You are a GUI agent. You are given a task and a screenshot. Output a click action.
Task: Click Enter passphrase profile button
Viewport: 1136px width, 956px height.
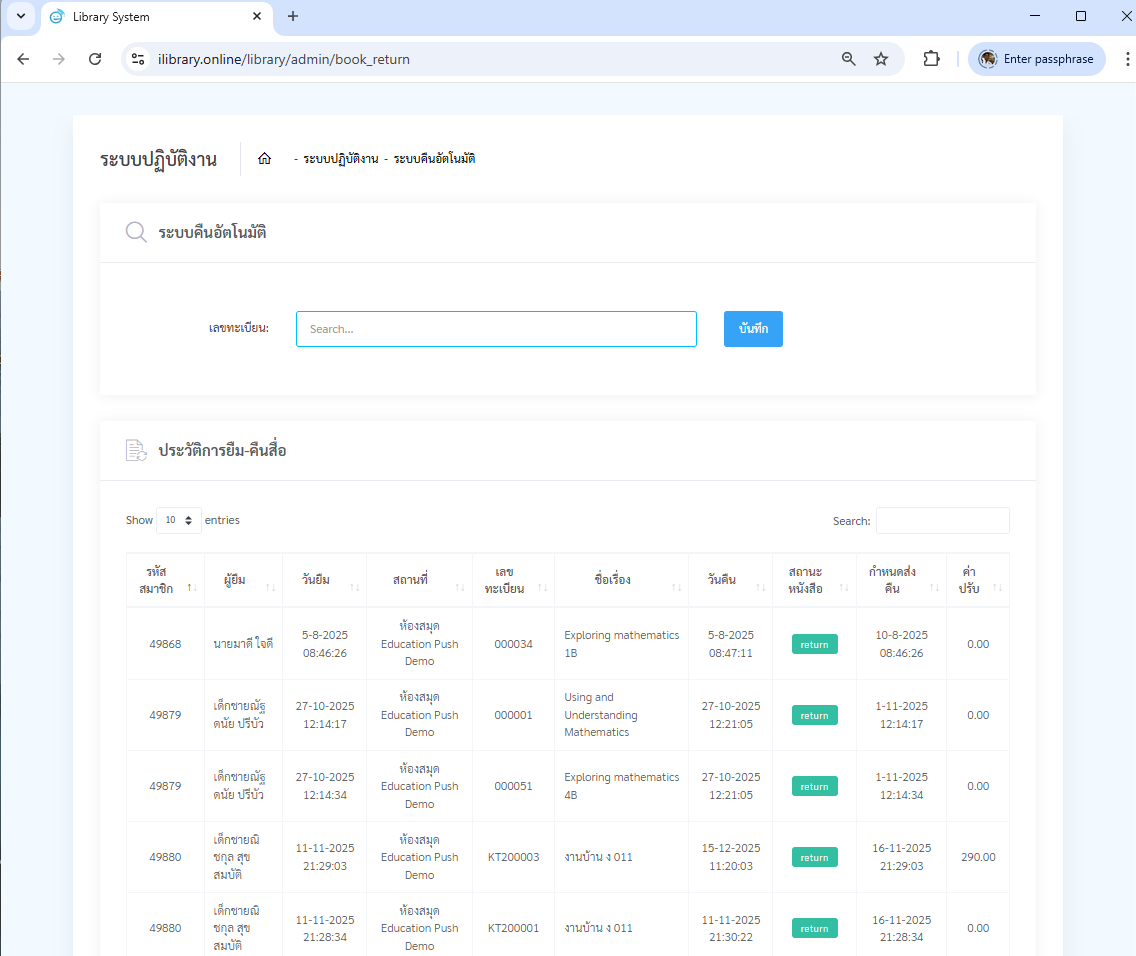click(x=1036, y=59)
